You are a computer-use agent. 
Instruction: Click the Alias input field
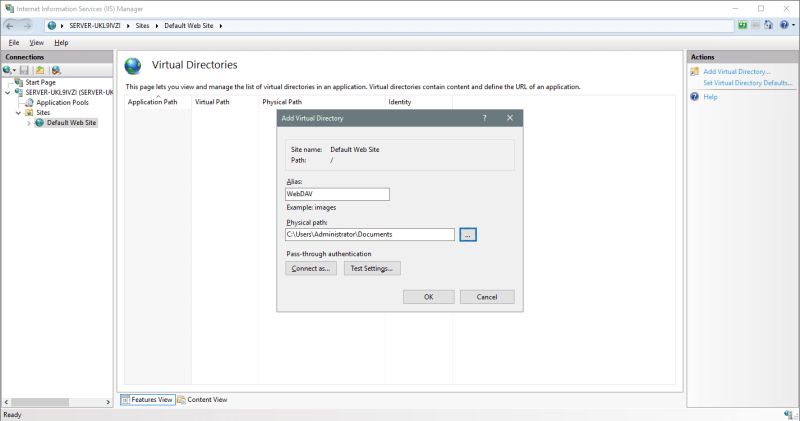click(337, 194)
